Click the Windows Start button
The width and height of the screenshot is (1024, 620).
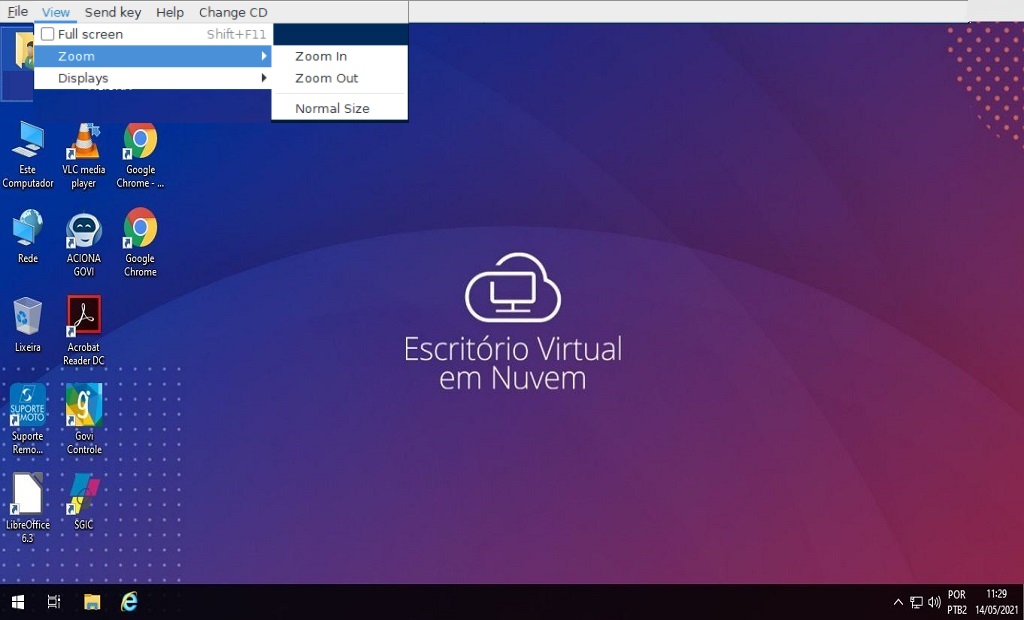[17, 602]
